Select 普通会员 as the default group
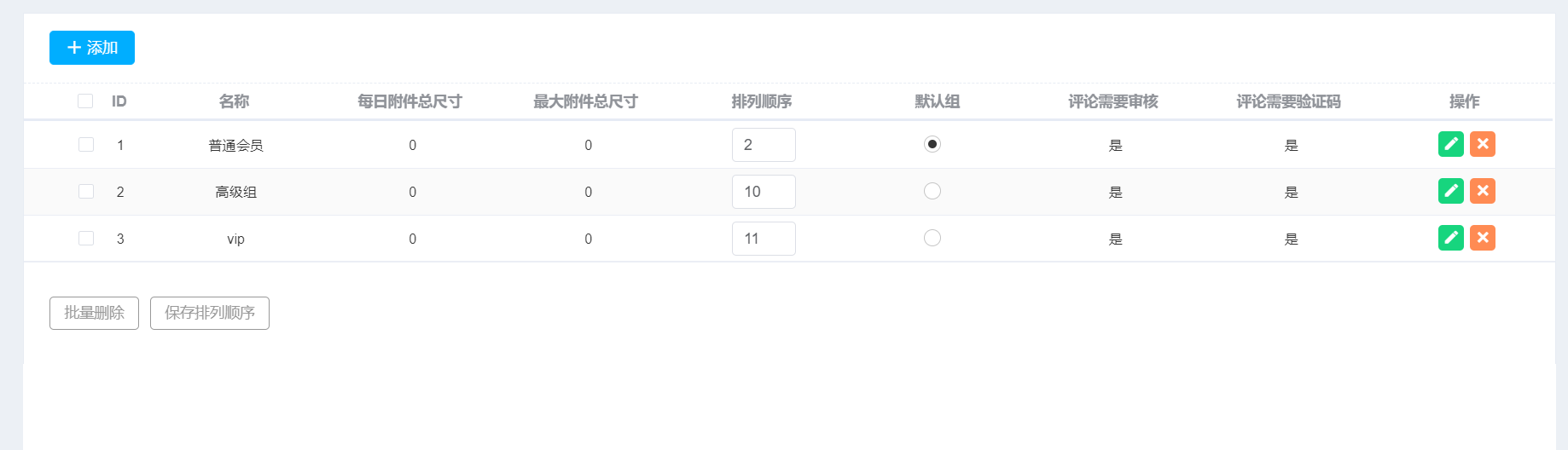This screenshot has width=1568, height=450. tap(932, 144)
